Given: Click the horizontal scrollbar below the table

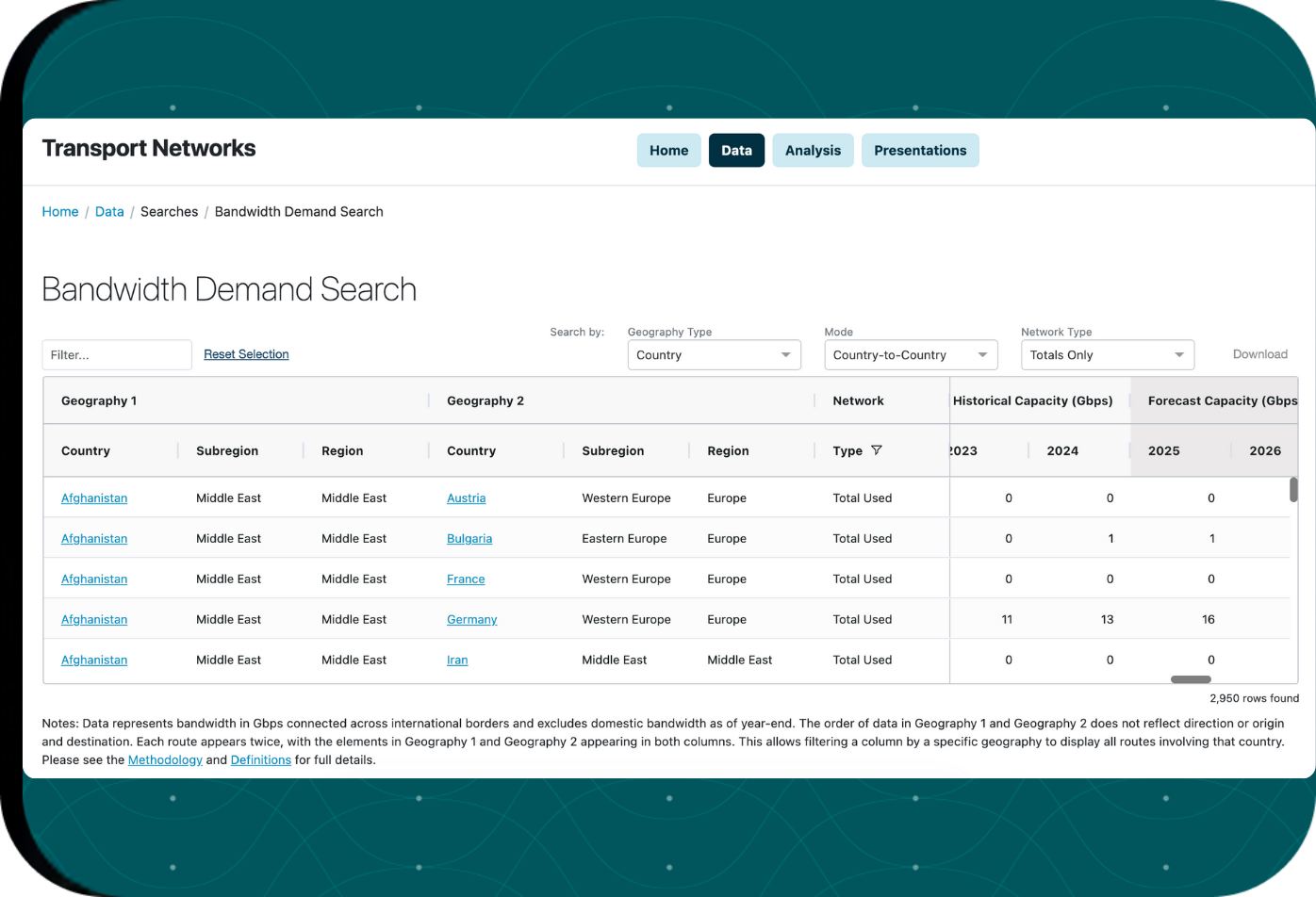Looking at the screenshot, I should coord(1190,678).
